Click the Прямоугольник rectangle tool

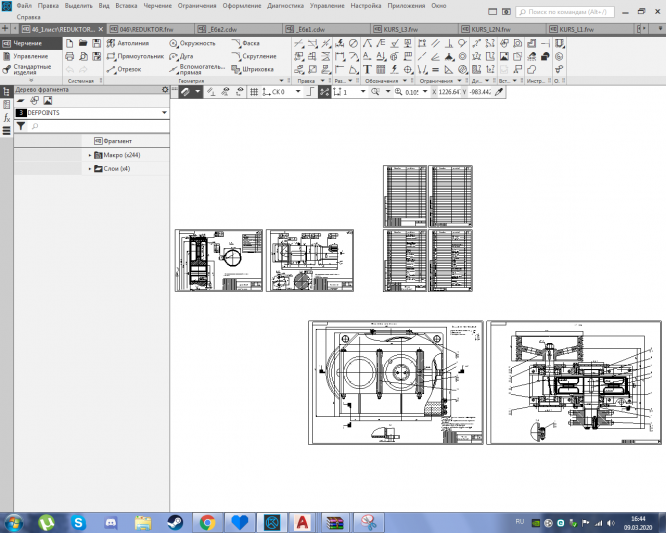point(135,57)
